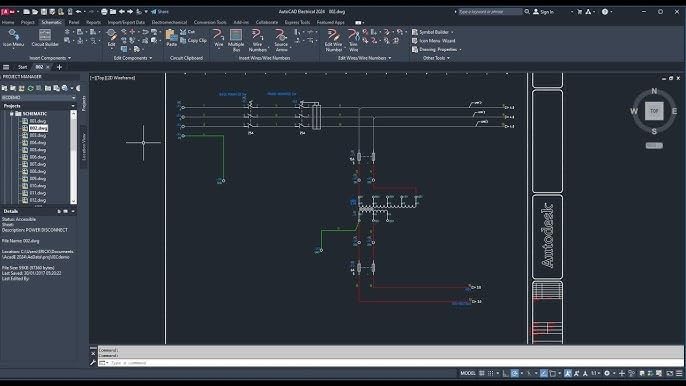Add a new drawing tab with plus button
The image size is (686, 386).
click(x=60, y=67)
